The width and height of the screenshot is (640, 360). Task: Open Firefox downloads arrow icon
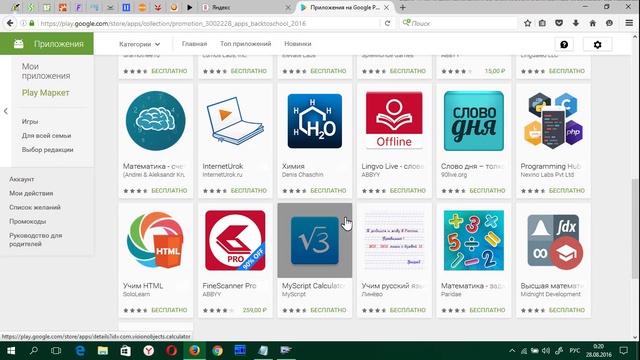pos(576,23)
